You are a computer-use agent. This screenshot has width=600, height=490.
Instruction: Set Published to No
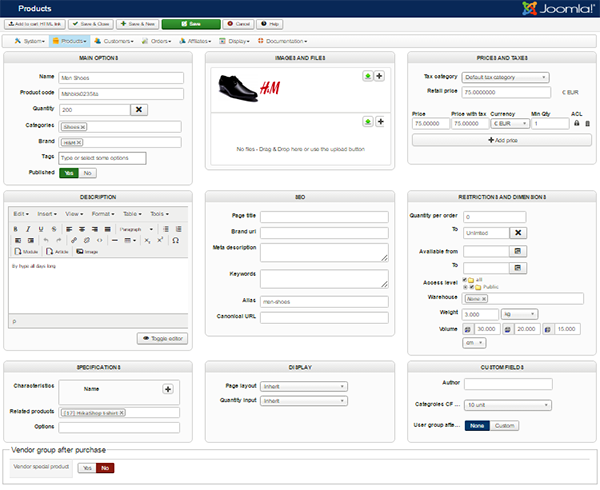coord(88,173)
